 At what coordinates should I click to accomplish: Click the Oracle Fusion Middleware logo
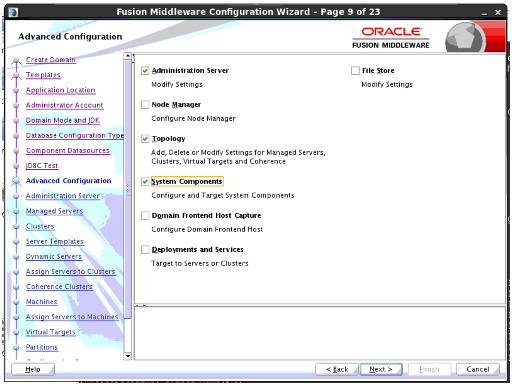pyautogui.click(x=391, y=38)
